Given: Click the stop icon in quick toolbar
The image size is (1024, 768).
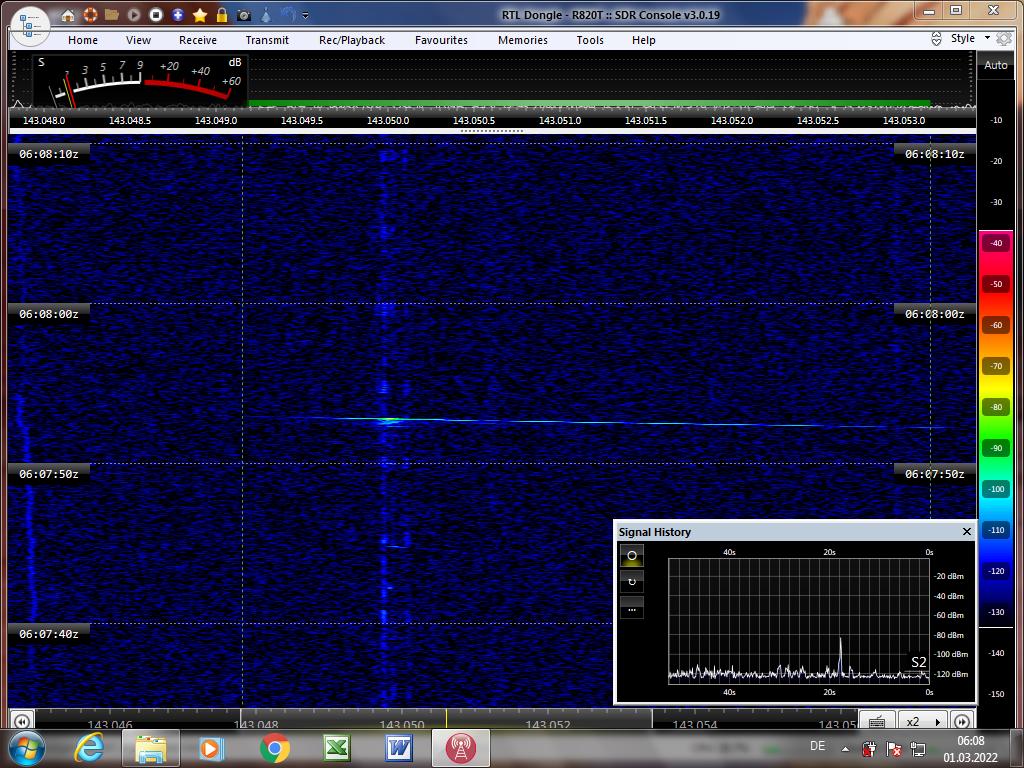Looking at the screenshot, I should (156, 14).
